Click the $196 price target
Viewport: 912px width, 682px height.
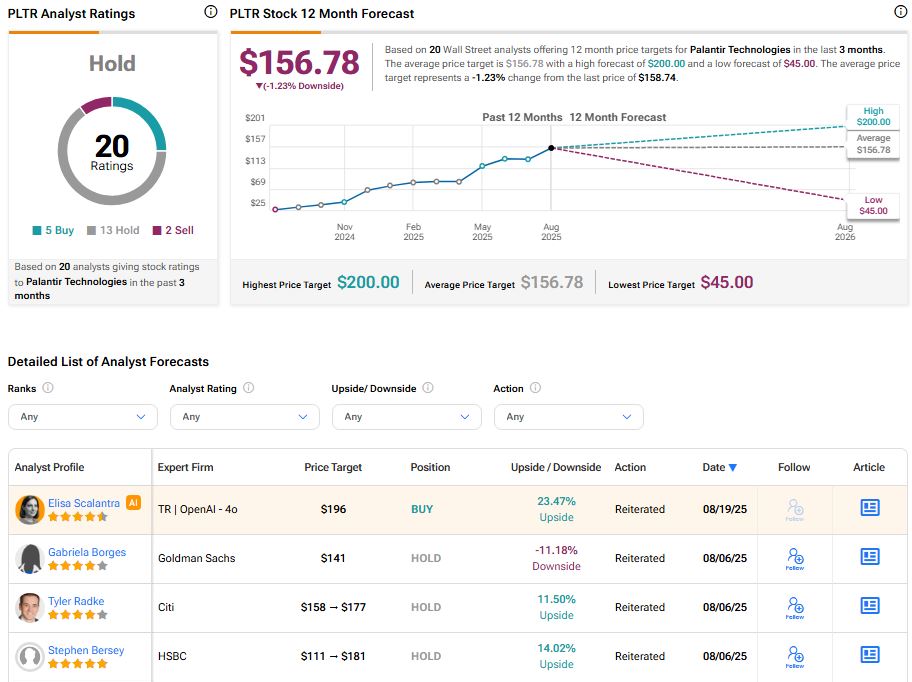click(x=333, y=509)
